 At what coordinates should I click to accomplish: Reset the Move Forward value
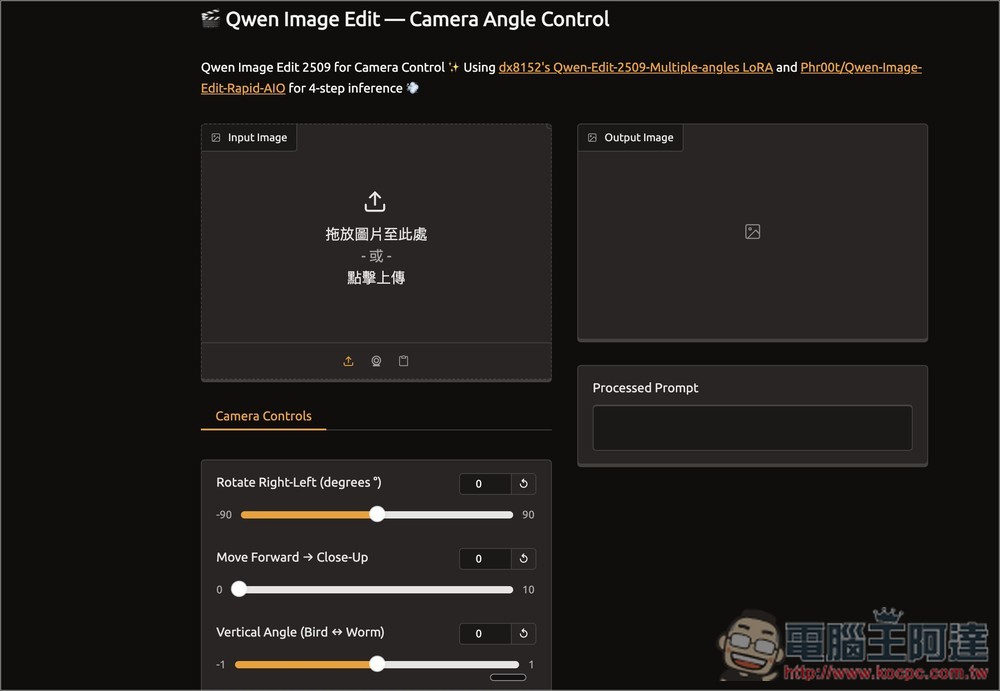coord(521,558)
